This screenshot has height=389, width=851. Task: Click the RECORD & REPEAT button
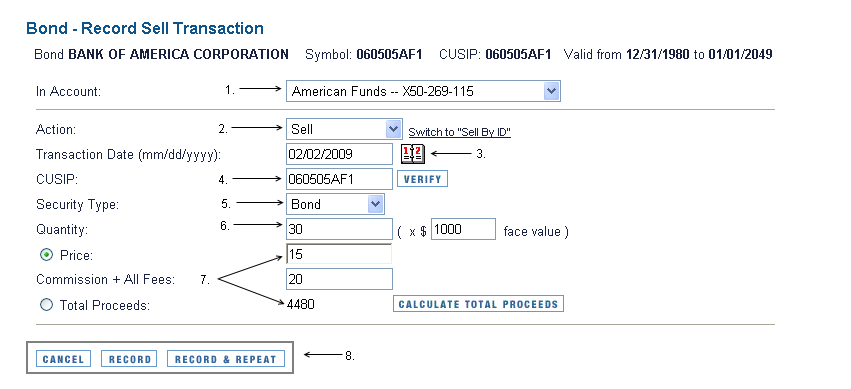click(226, 359)
